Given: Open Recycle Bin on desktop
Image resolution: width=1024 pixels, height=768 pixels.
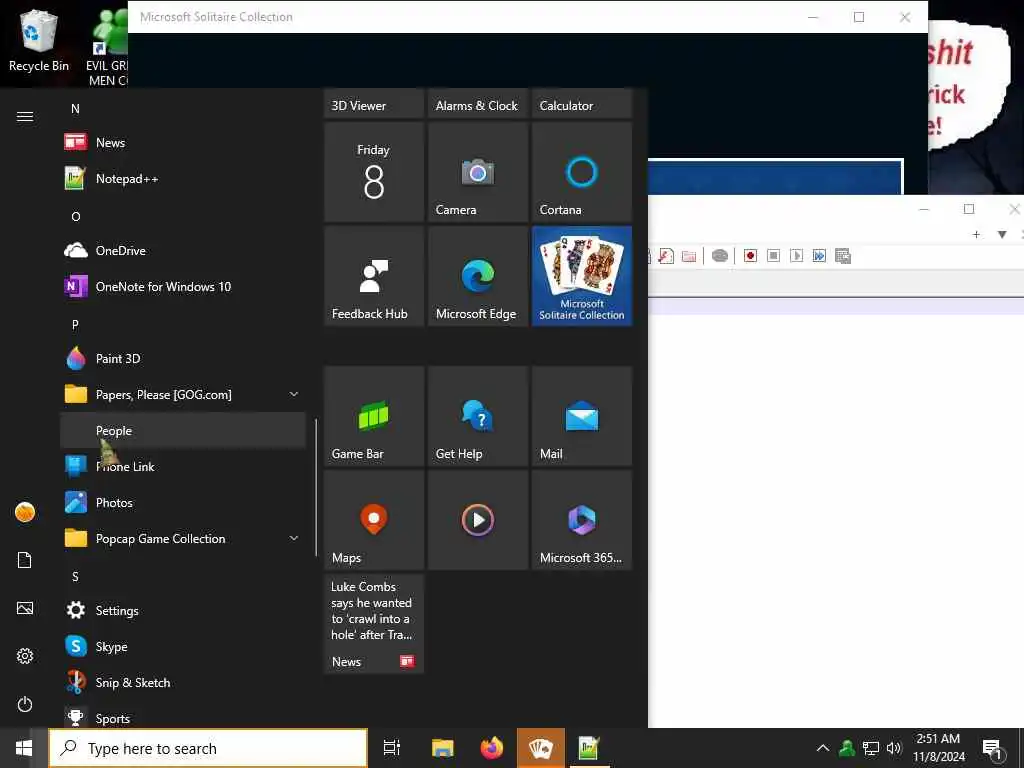Looking at the screenshot, I should (39, 40).
